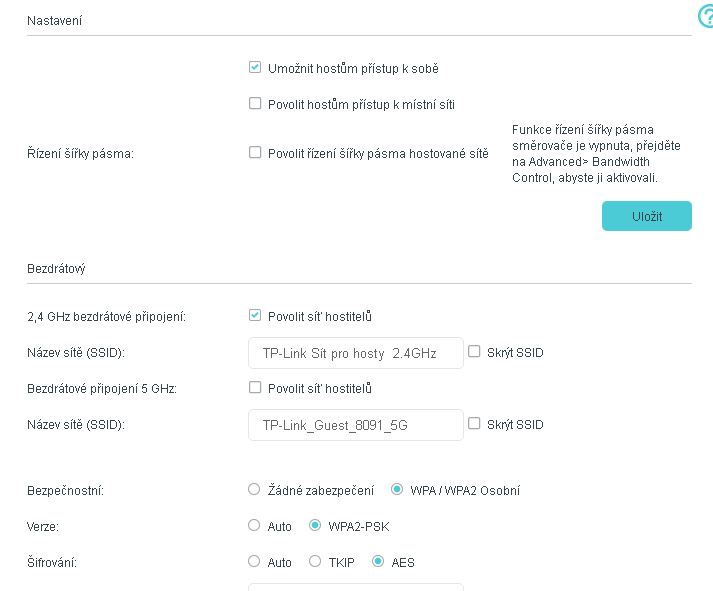Screen dimensions: 713x591
Task: Click the TP-Link_Guest_8091_5G SSID field
Action: click(x=355, y=425)
